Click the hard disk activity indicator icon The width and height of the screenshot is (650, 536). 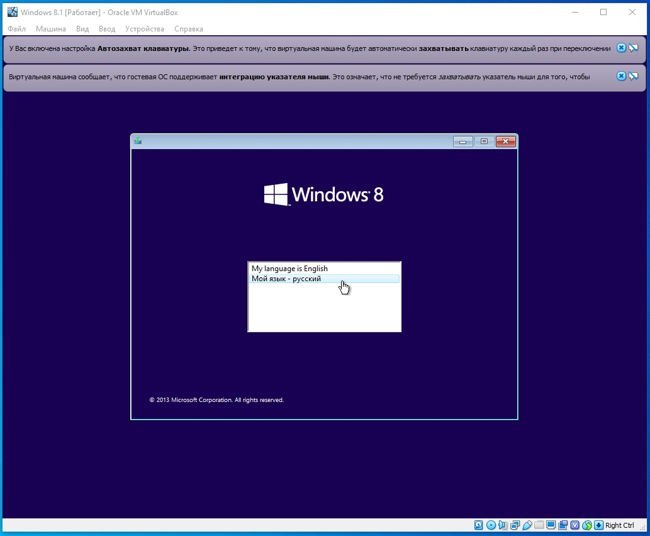[x=478, y=525]
